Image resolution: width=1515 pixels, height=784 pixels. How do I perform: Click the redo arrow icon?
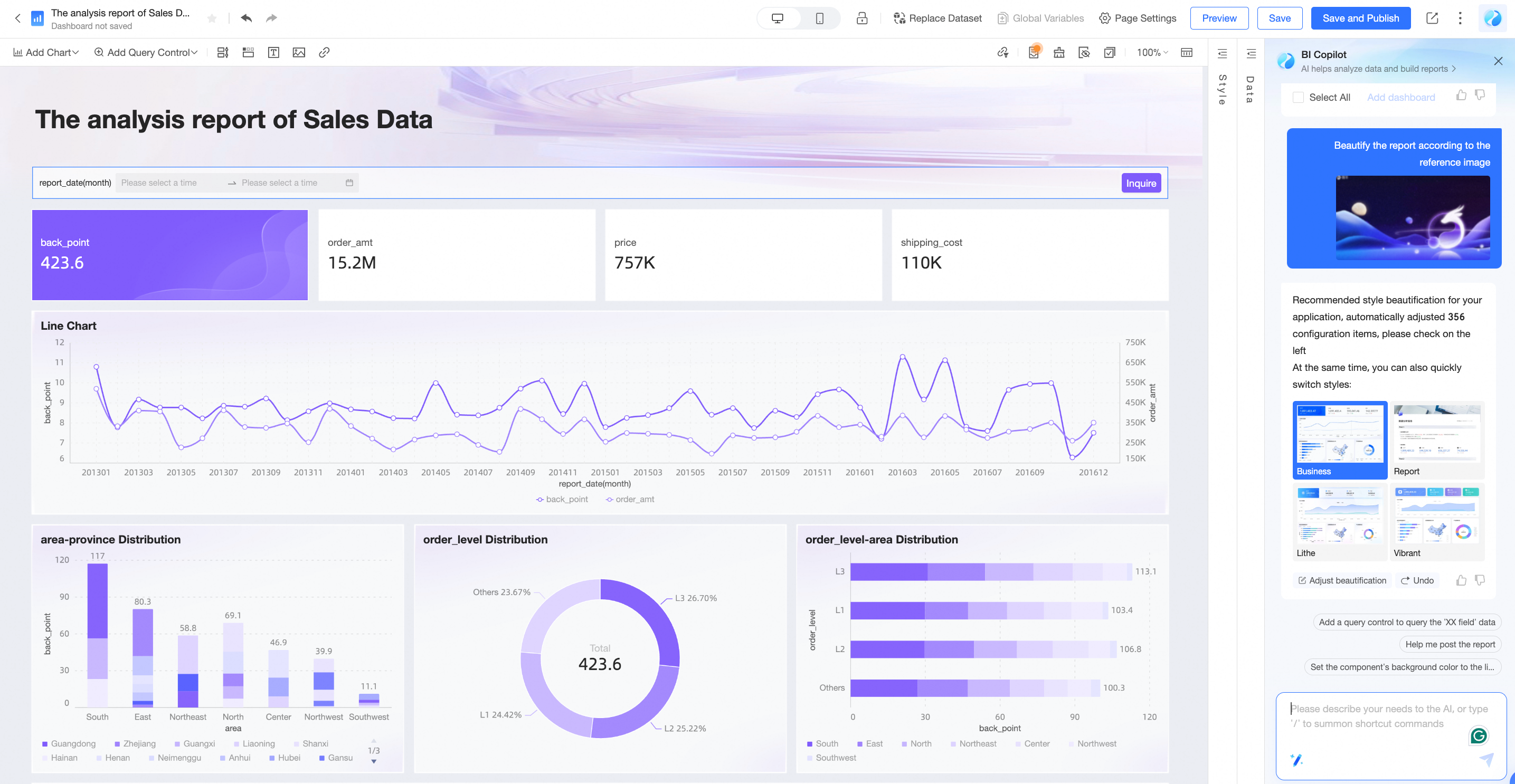pos(271,18)
